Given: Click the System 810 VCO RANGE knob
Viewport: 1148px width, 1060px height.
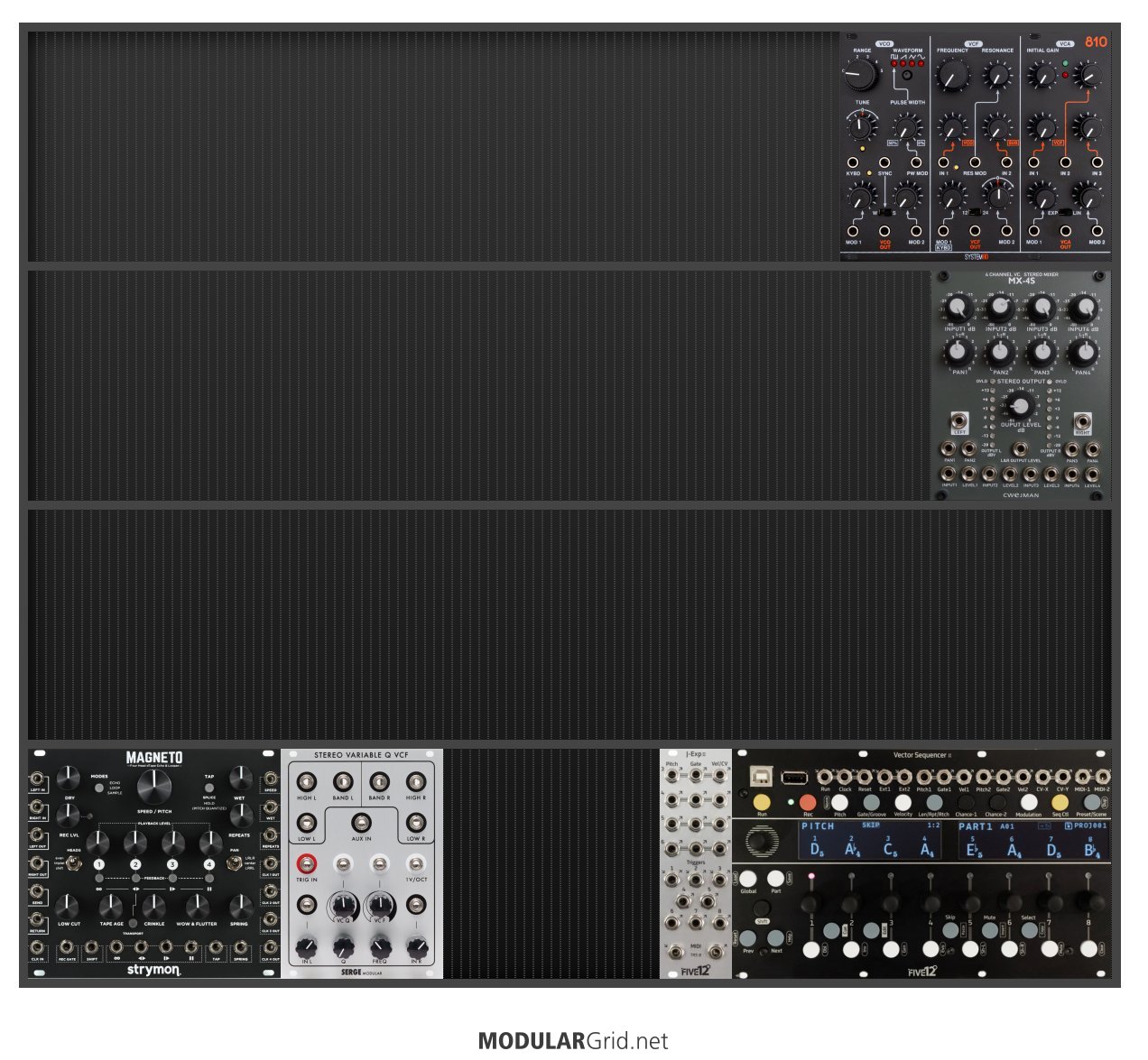Looking at the screenshot, I should [860, 74].
